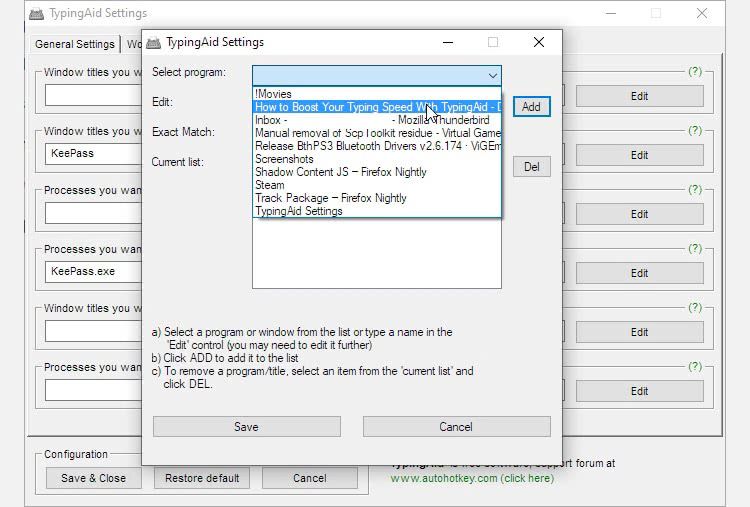Cancel the program selection dialog
This screenshot has height=507, width=750.
click(456, 427)
